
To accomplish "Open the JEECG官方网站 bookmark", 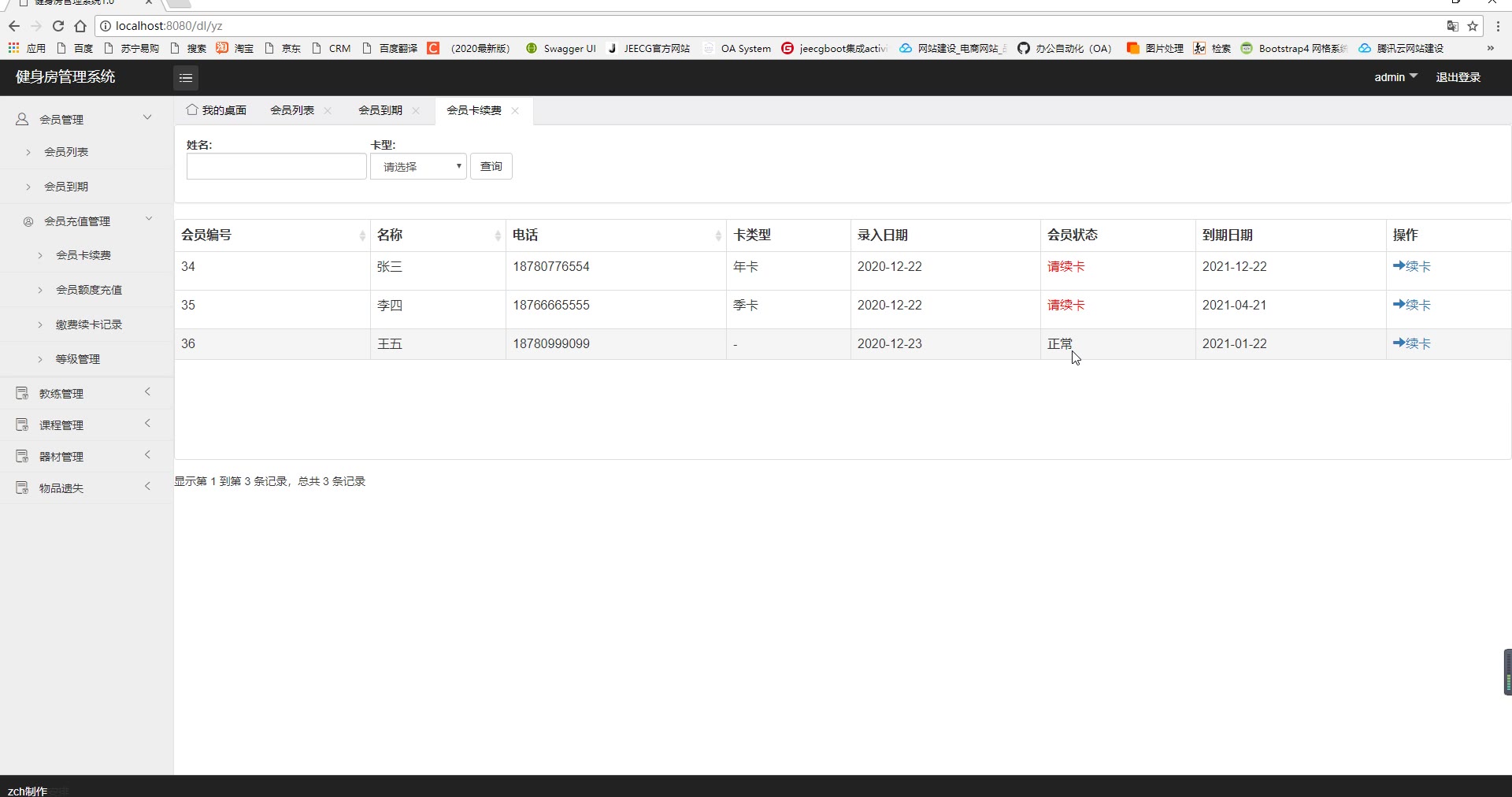I will pyautogui.click(x=648, y=48).
